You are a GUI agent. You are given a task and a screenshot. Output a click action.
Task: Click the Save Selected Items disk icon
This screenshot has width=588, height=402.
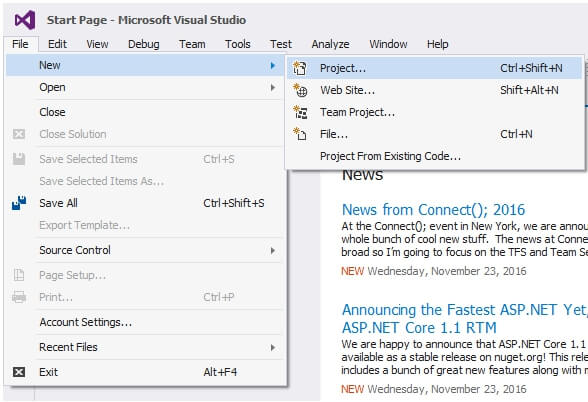coord(19,159)
